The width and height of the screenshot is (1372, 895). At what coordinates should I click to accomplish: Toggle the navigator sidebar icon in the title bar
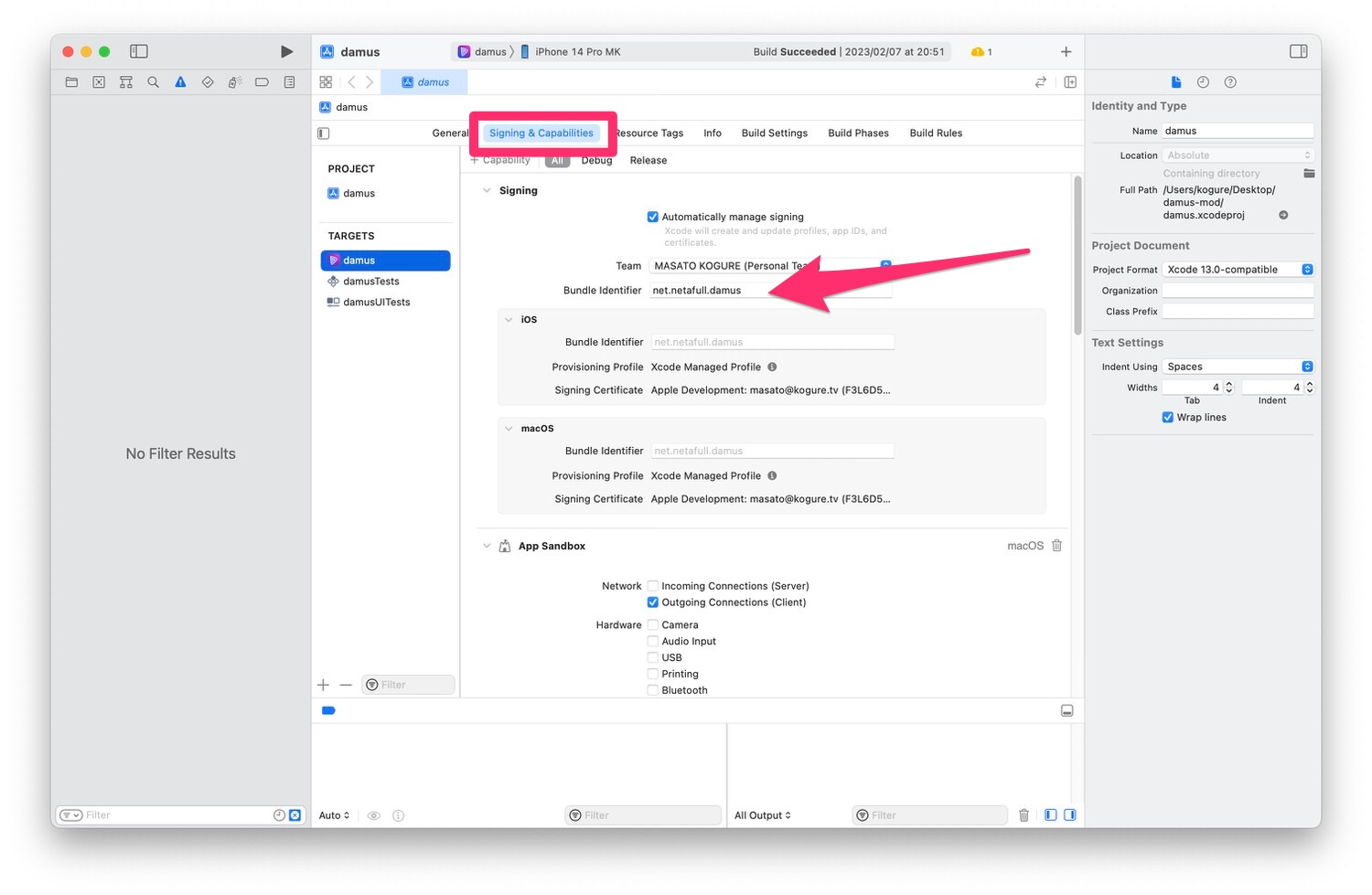coord(139,52)
